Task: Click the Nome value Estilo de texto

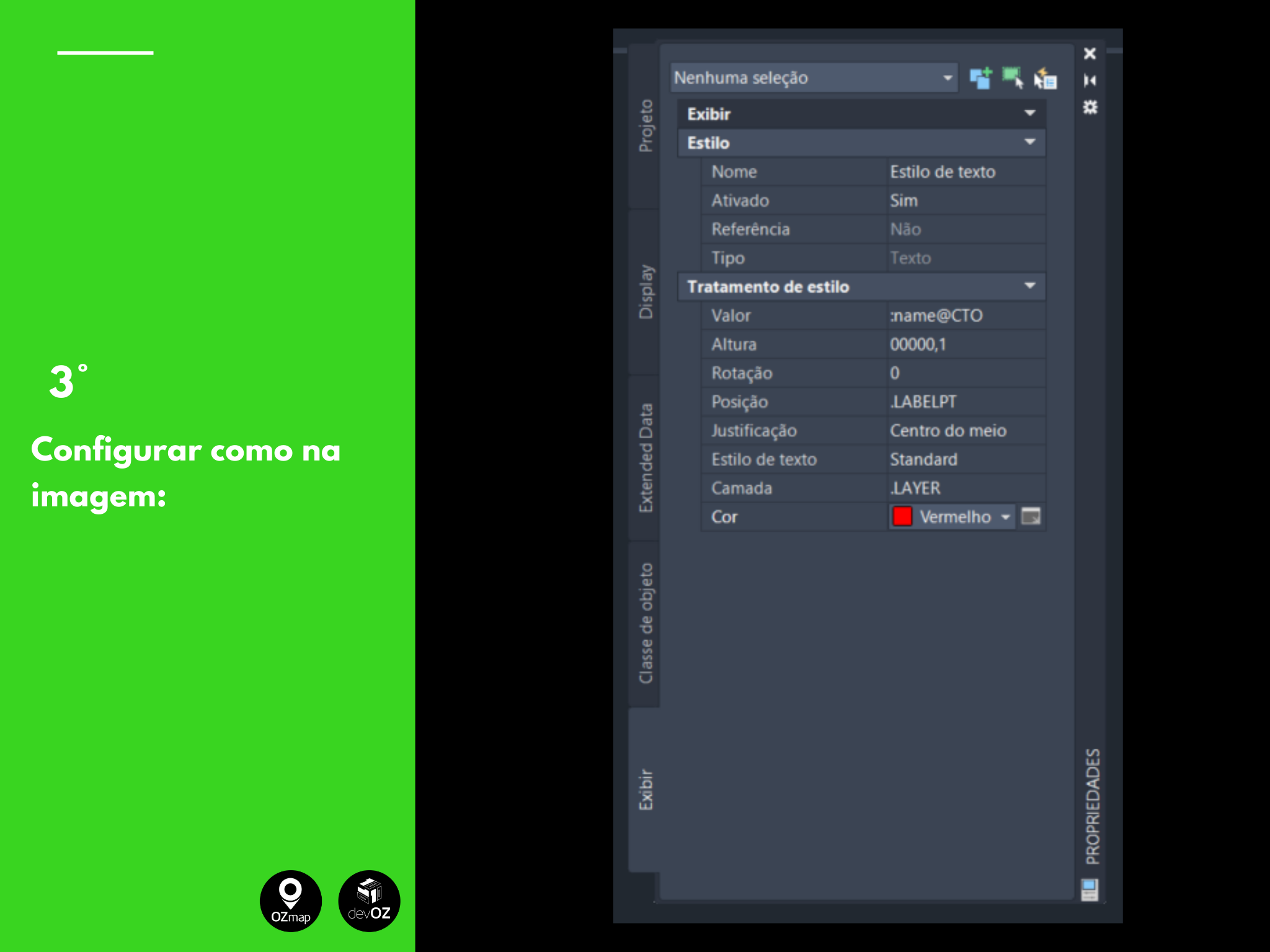Action: coord(966,172)
